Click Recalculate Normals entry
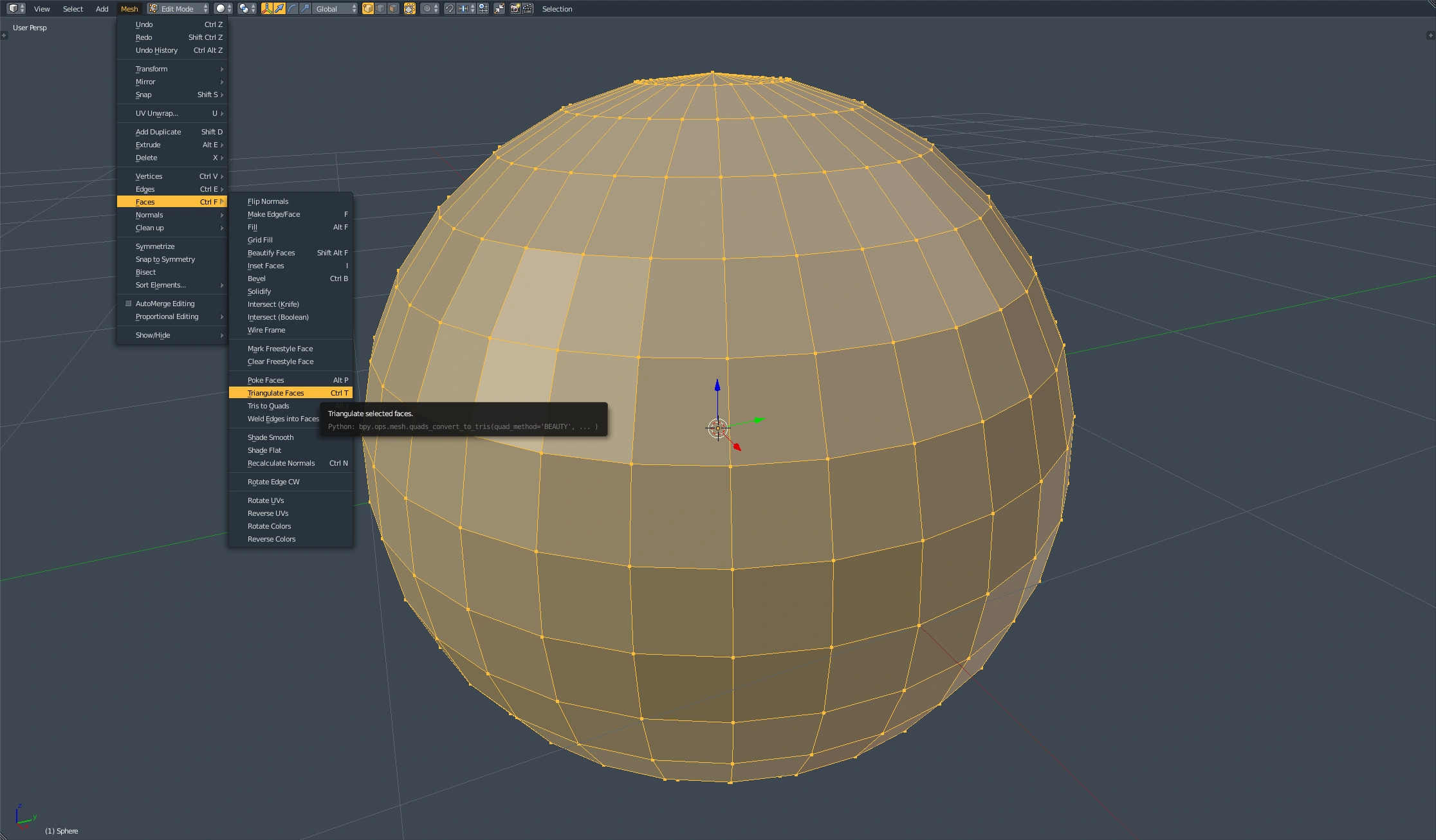The image size is (1436, 840). (x=281, y=463)
